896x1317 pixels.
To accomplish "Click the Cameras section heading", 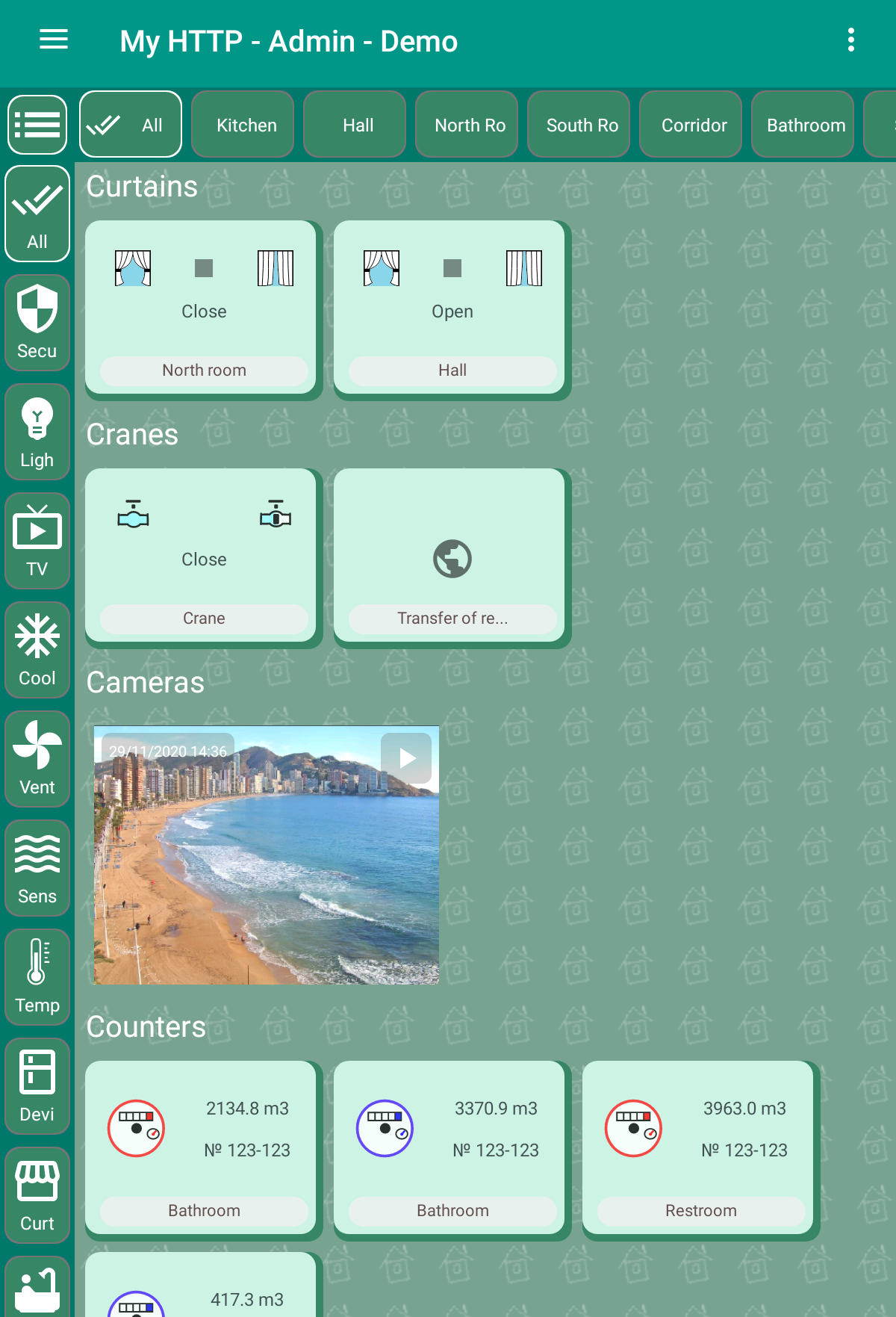I will tap(145, 683).
